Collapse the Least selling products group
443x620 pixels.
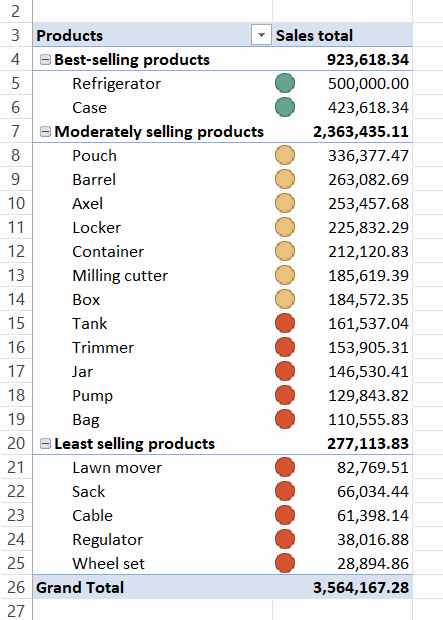click(46, 444)
